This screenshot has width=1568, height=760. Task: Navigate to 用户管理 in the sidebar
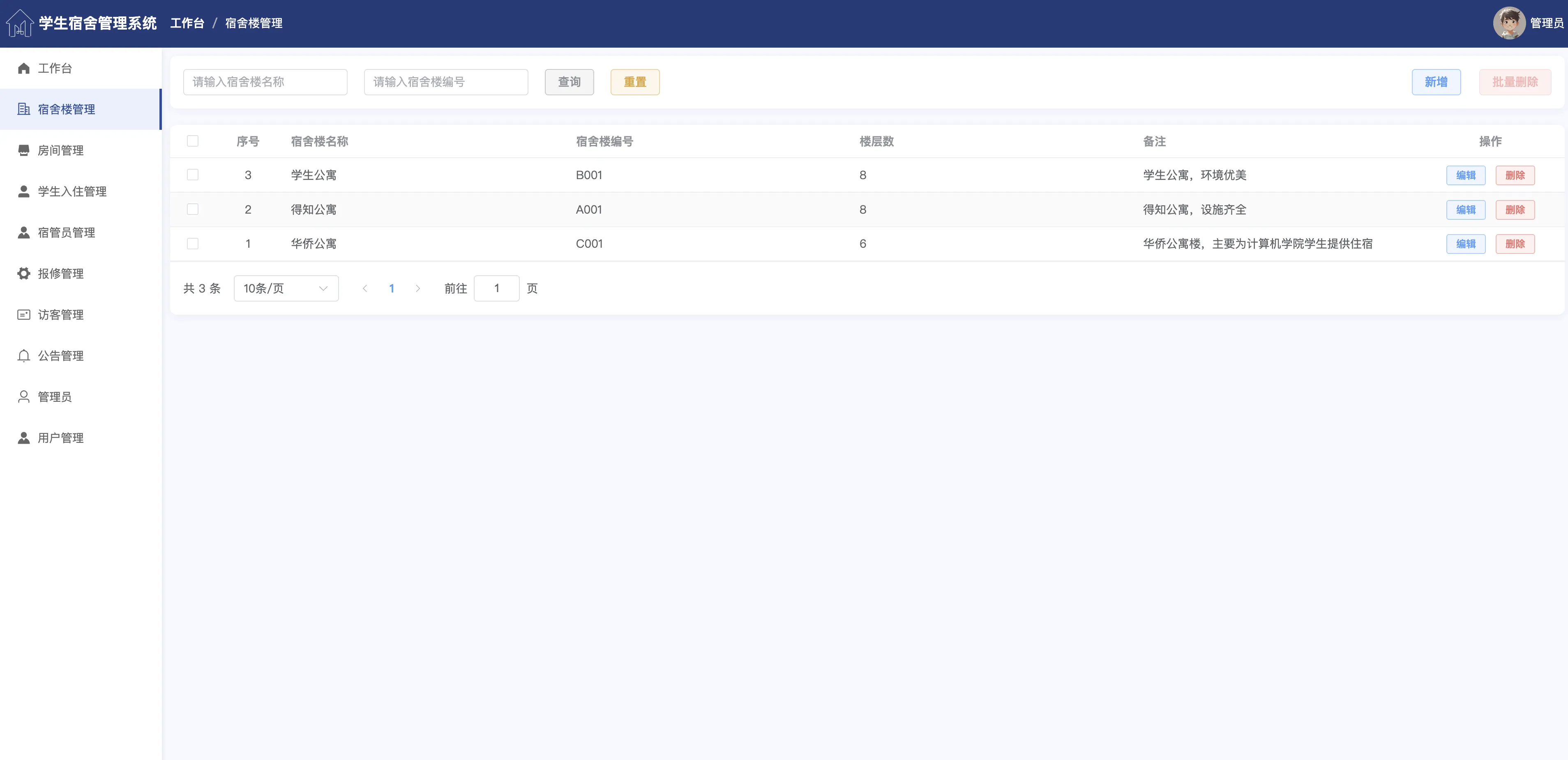[60, 438]
